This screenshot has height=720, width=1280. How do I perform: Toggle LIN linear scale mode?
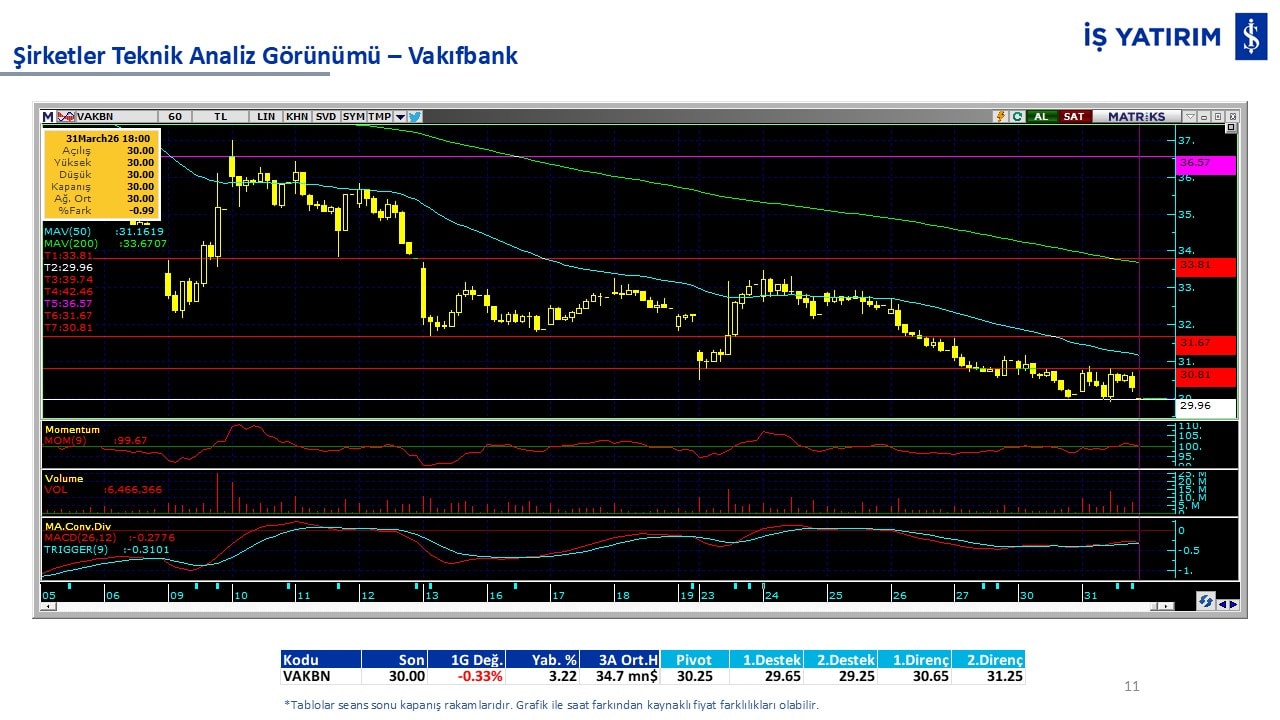(265, 116)
